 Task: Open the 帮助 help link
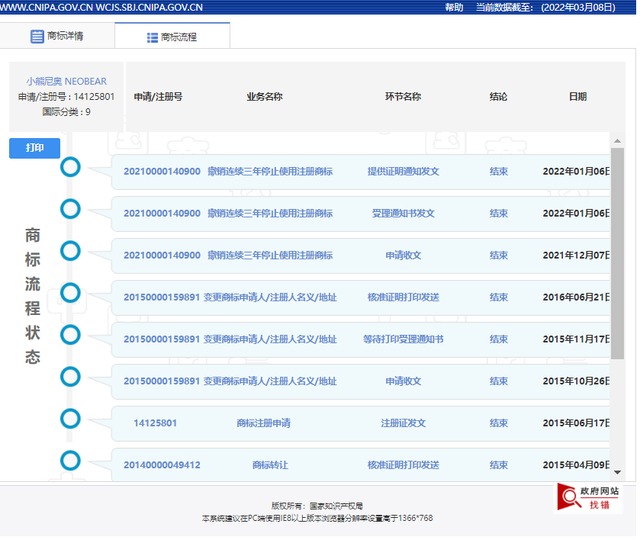click(x=454, y=7)
